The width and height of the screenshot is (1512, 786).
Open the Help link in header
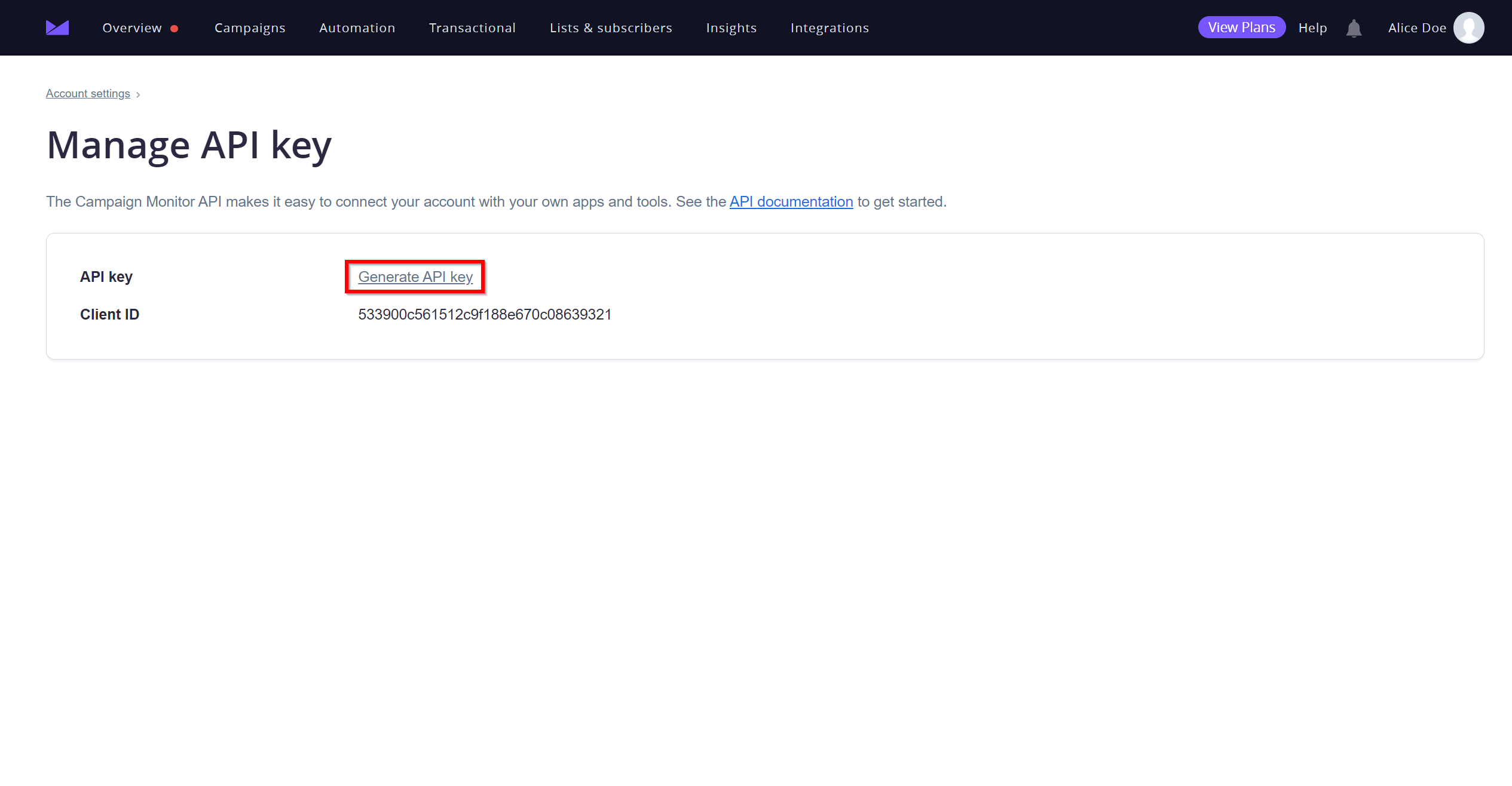pyautogui.click(x=1312, y=28)
